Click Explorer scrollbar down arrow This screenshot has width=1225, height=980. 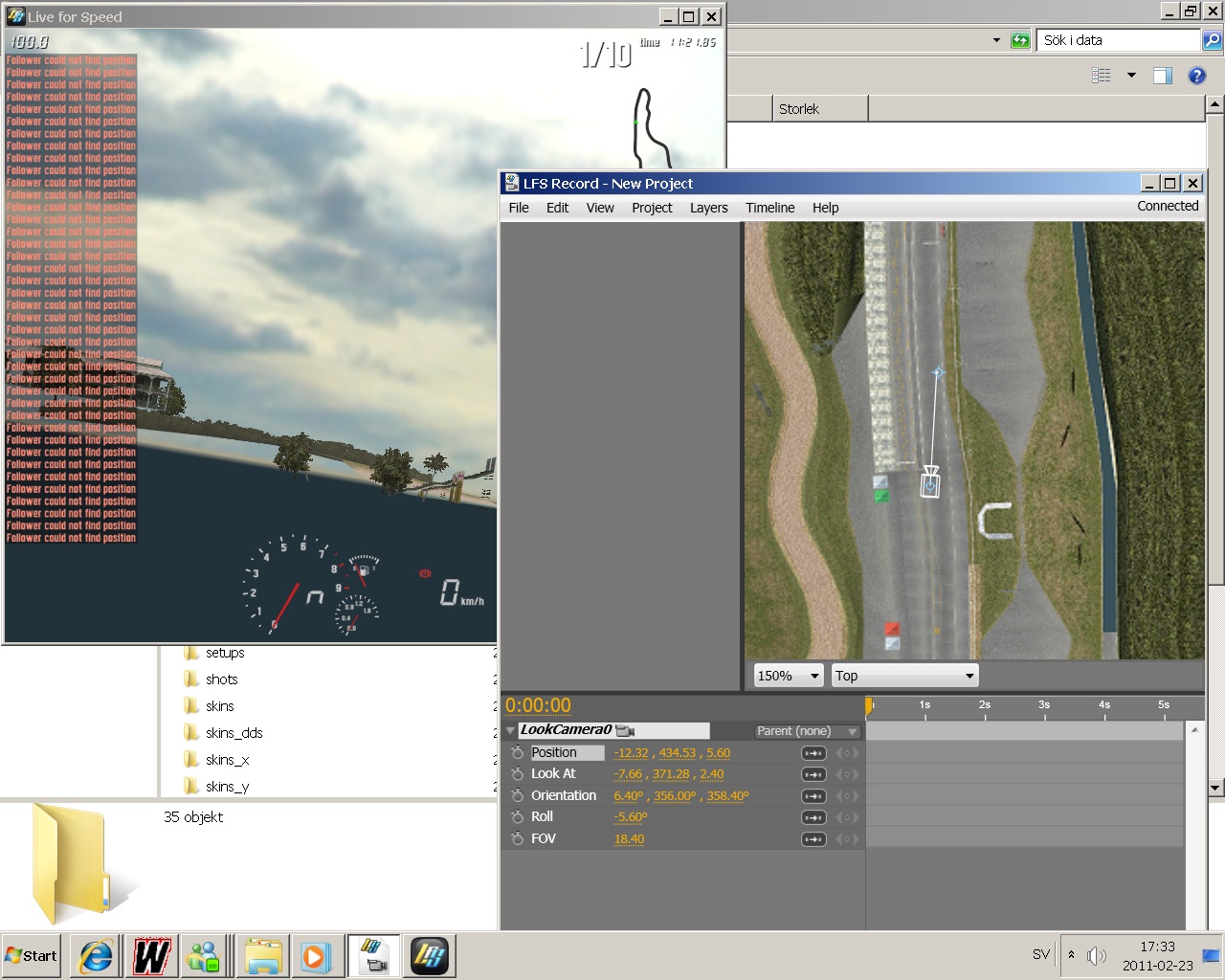click(x=1215, y=788)
